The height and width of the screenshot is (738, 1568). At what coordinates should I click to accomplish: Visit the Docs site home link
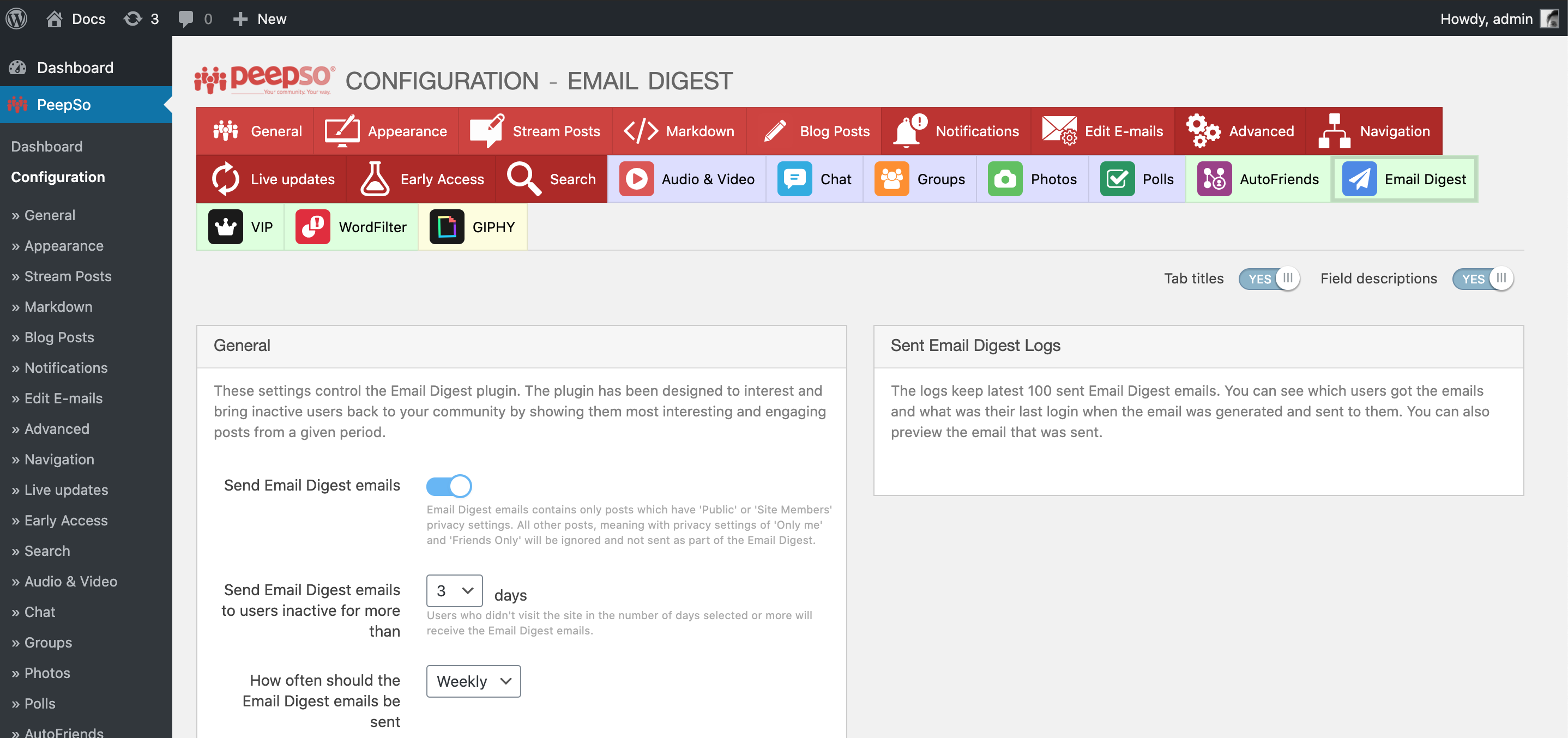coord(76,19)
